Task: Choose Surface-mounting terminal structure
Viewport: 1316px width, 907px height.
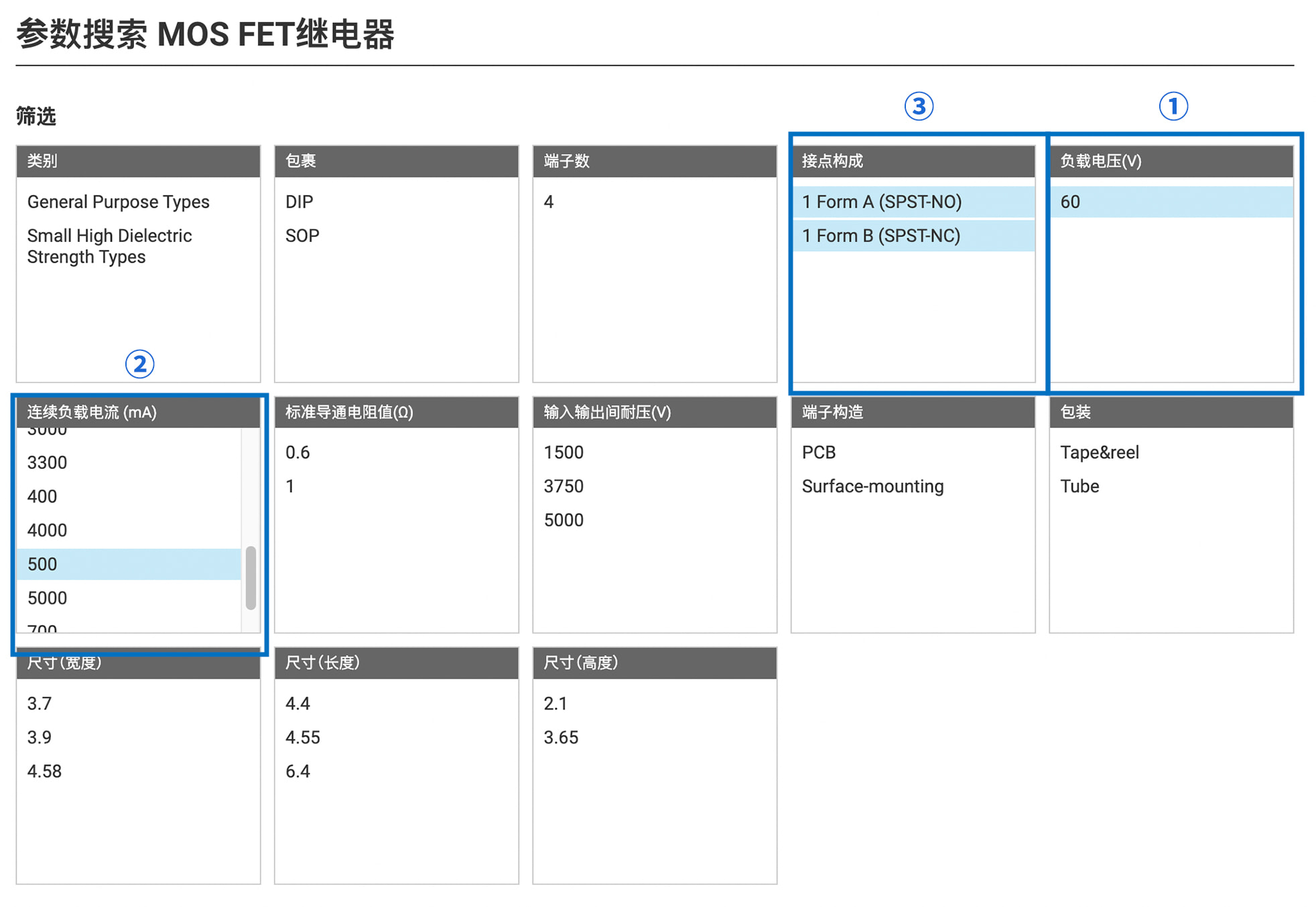Action: 872,486
